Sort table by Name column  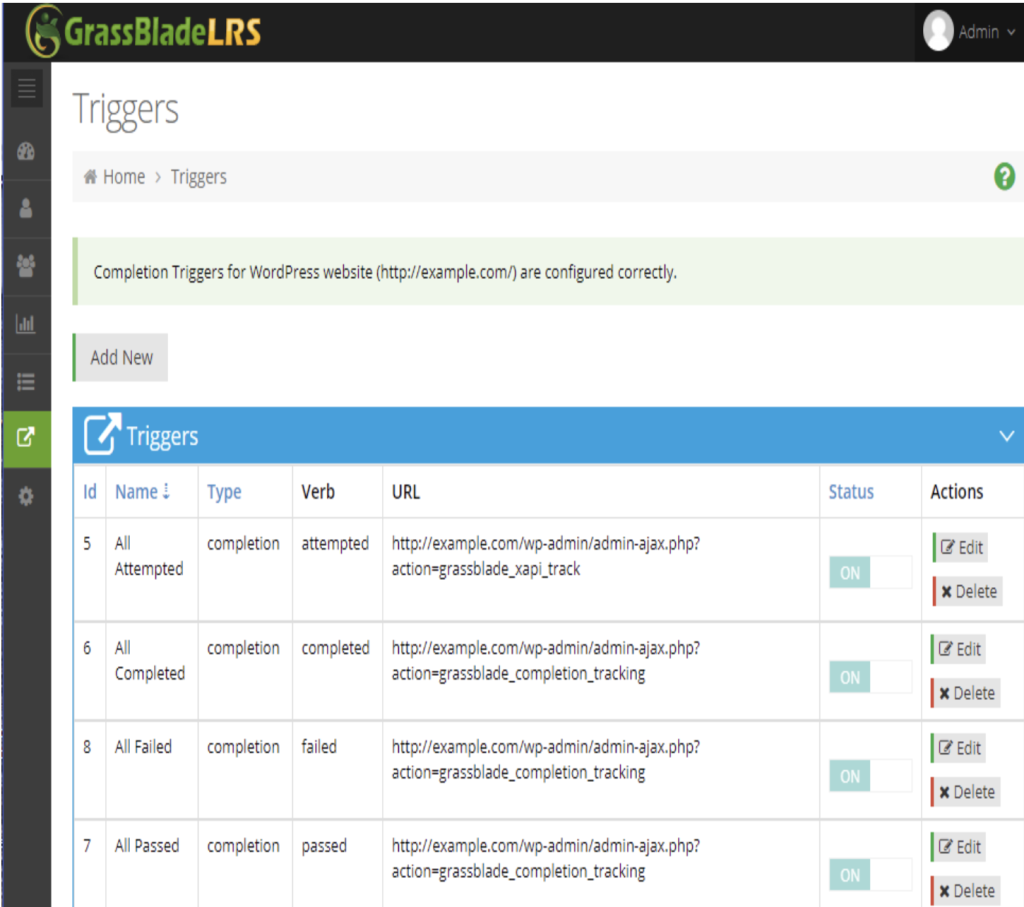click(x=142, y=492)
